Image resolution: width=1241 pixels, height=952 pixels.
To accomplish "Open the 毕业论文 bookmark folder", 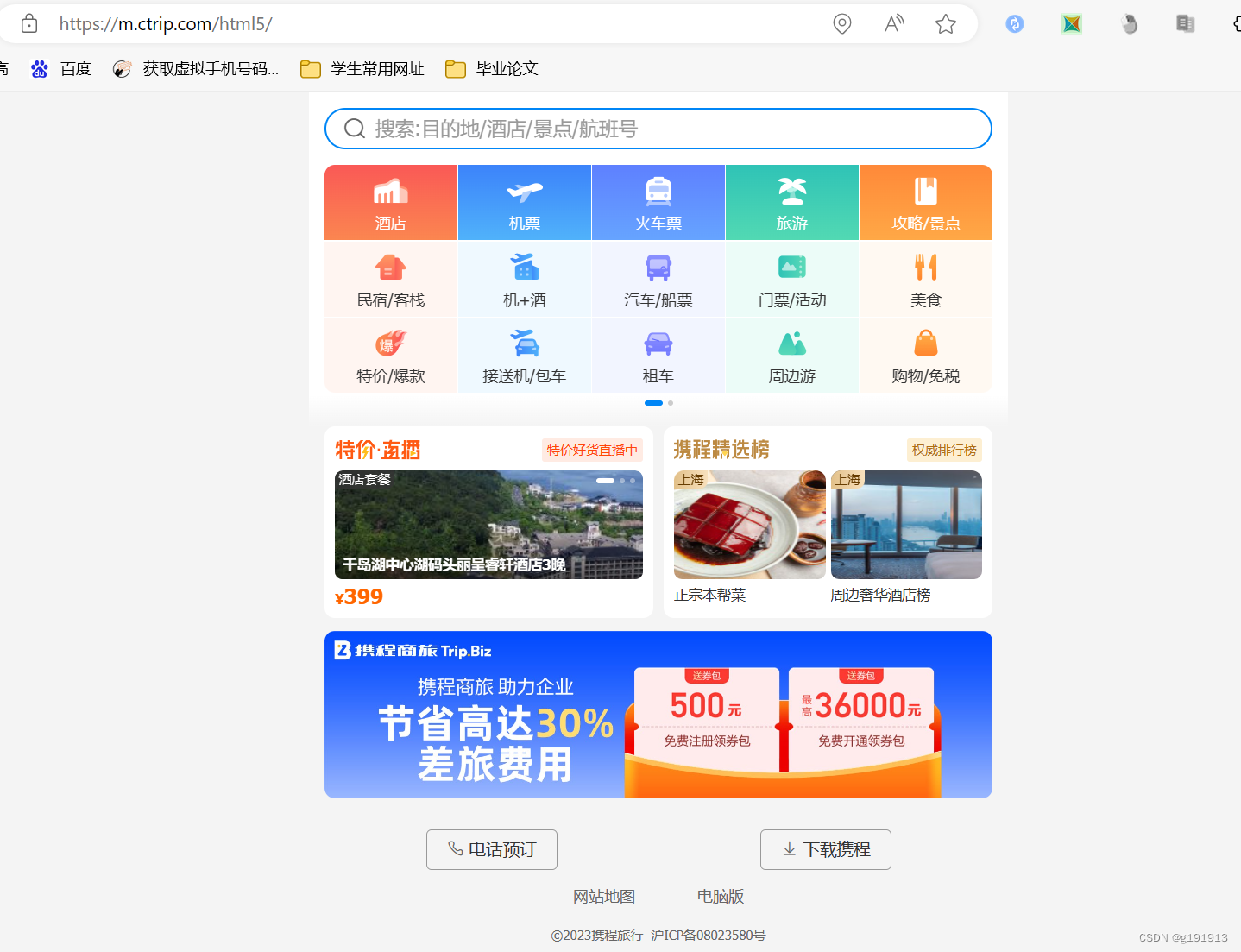I will click(x=492, y=69).
